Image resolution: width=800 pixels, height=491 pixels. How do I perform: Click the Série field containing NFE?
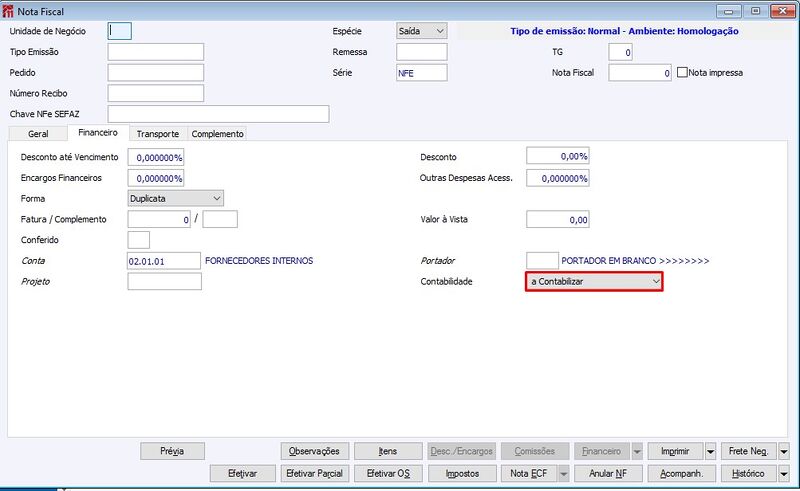[x=421, y=72]
